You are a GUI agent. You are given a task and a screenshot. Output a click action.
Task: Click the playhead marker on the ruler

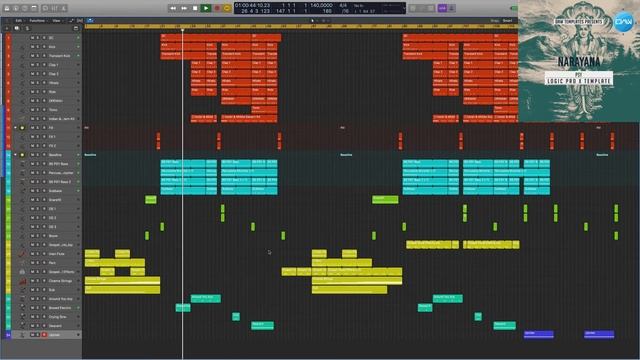pos(182,30)
